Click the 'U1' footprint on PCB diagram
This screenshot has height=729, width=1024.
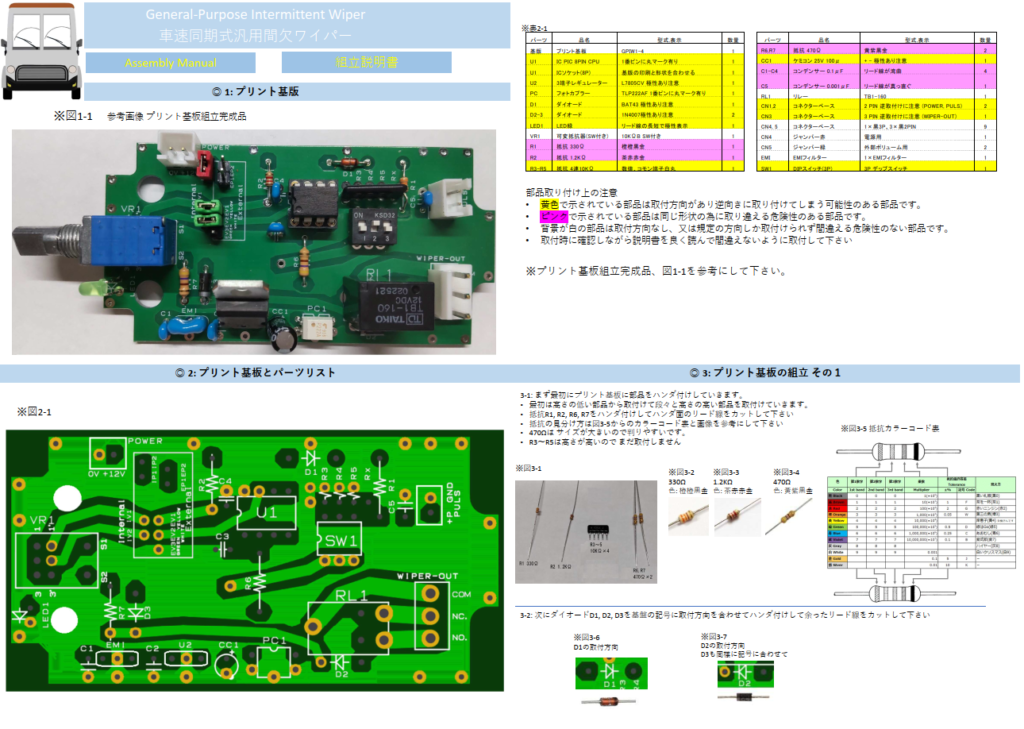click(266, 511)
